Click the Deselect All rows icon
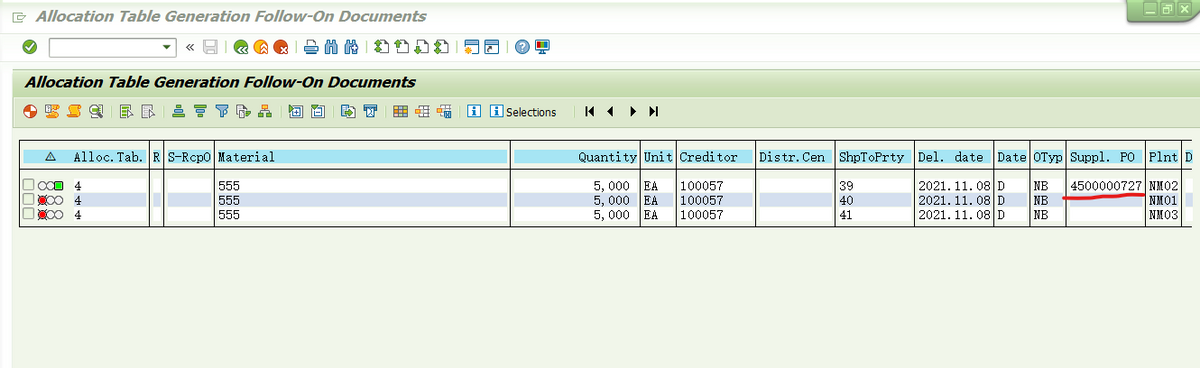1200x368 pixels. tap(148, 111)
